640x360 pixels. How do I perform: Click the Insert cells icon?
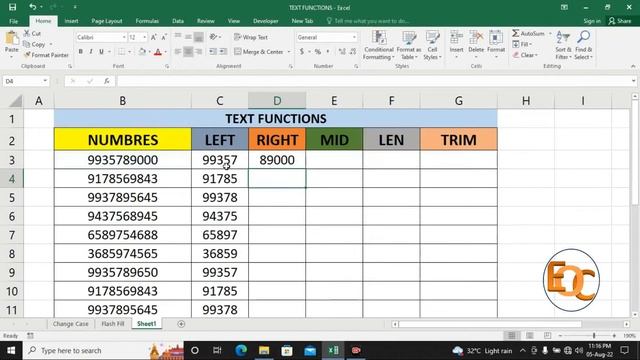pos(456,38)
